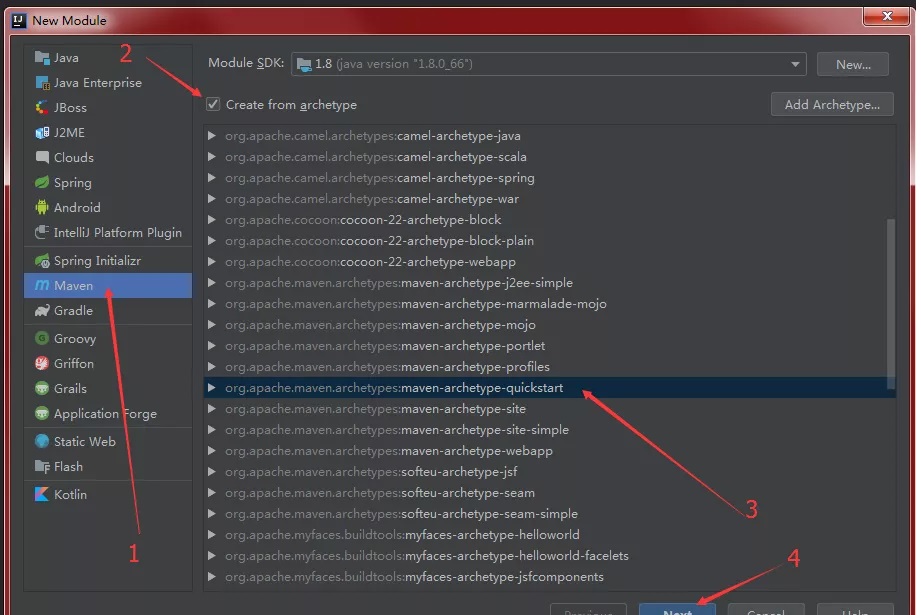Viewport: 921px width, 615px height.
Task: Expand myfaces-archetype-helloworld node
Action: [x=211, y=535]
